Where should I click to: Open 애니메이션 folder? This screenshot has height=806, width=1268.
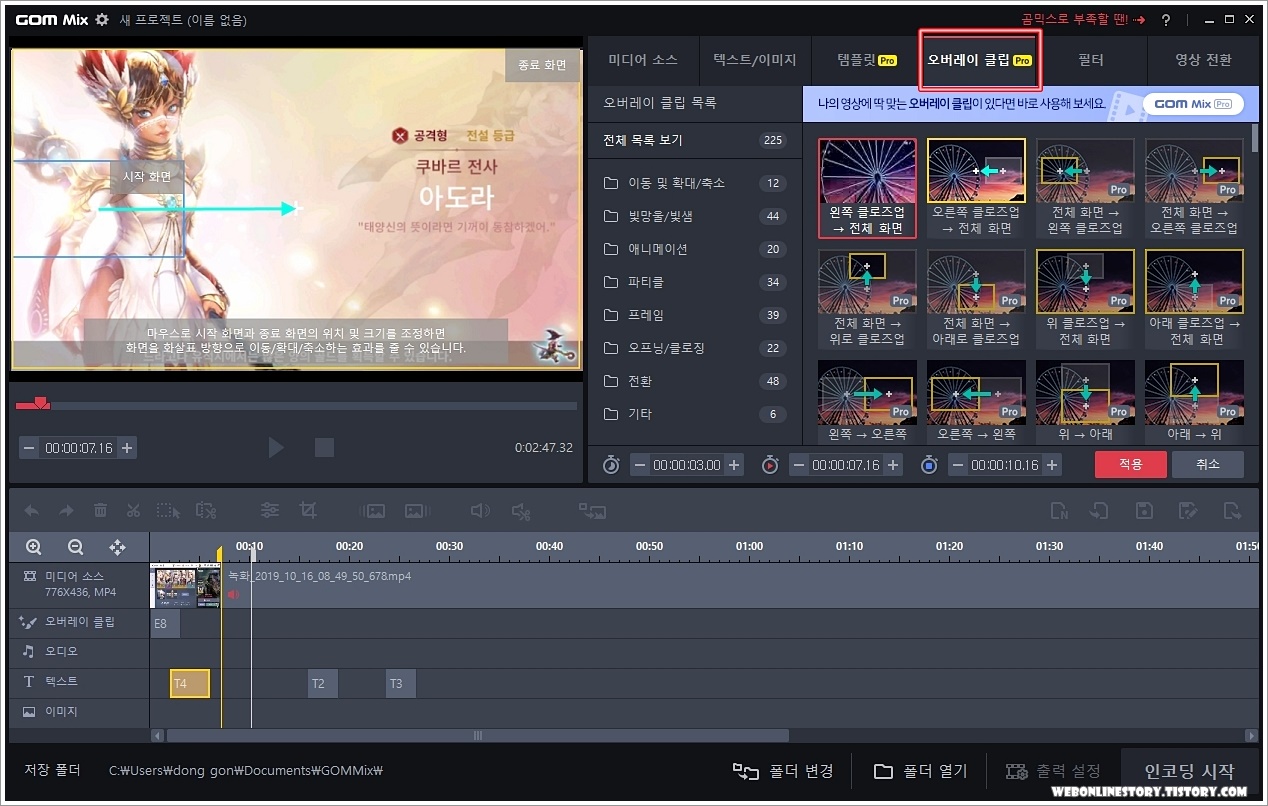point(695,249)
